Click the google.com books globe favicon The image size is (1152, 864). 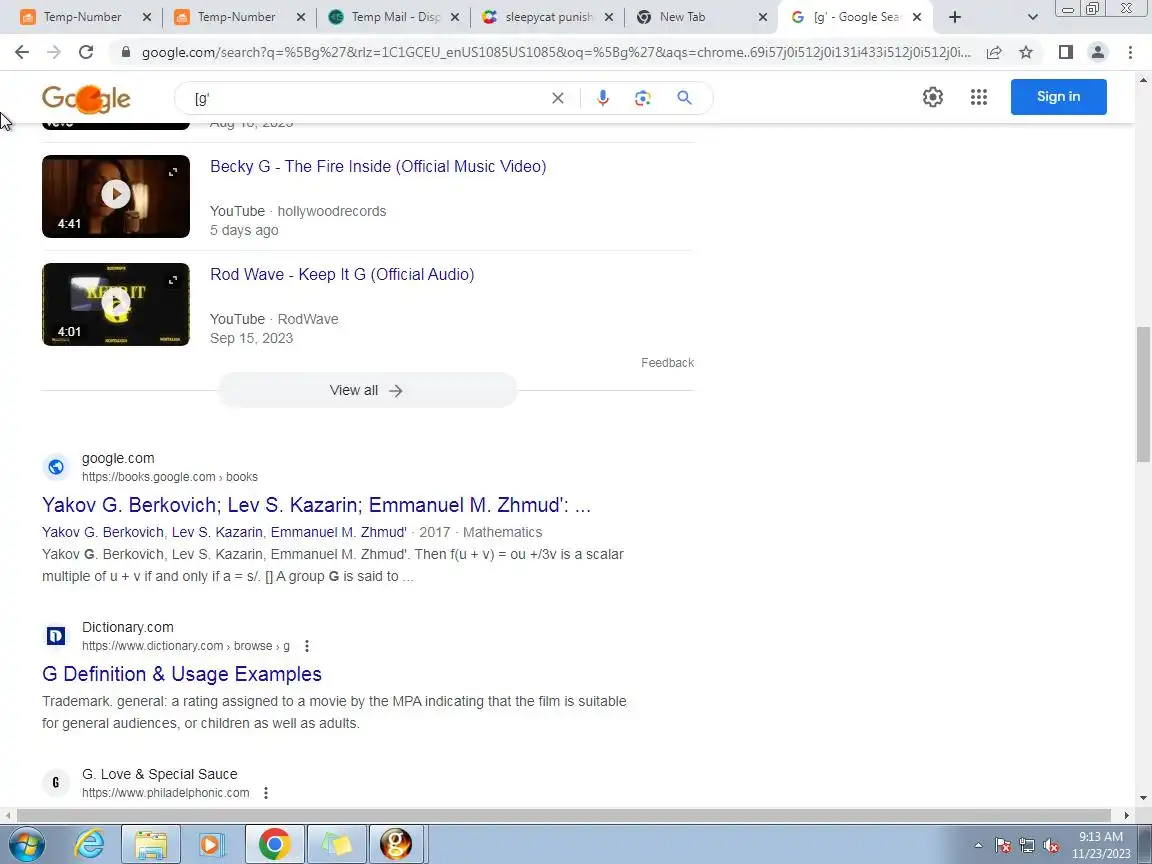[56, 467]
